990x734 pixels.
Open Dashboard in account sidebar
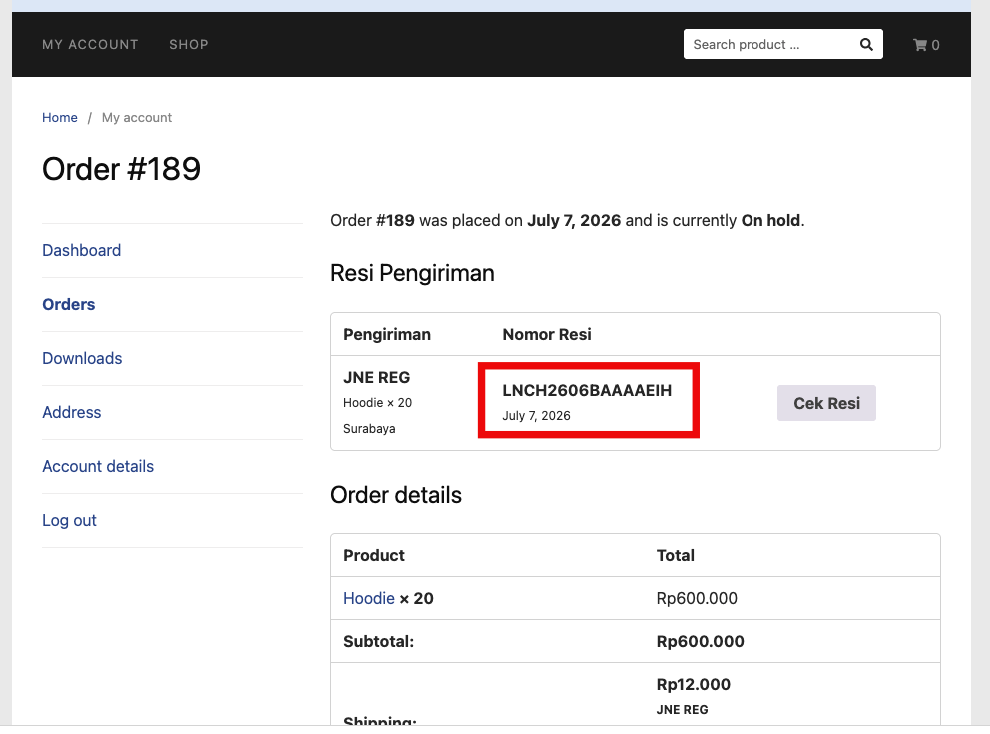pos(81,251)
